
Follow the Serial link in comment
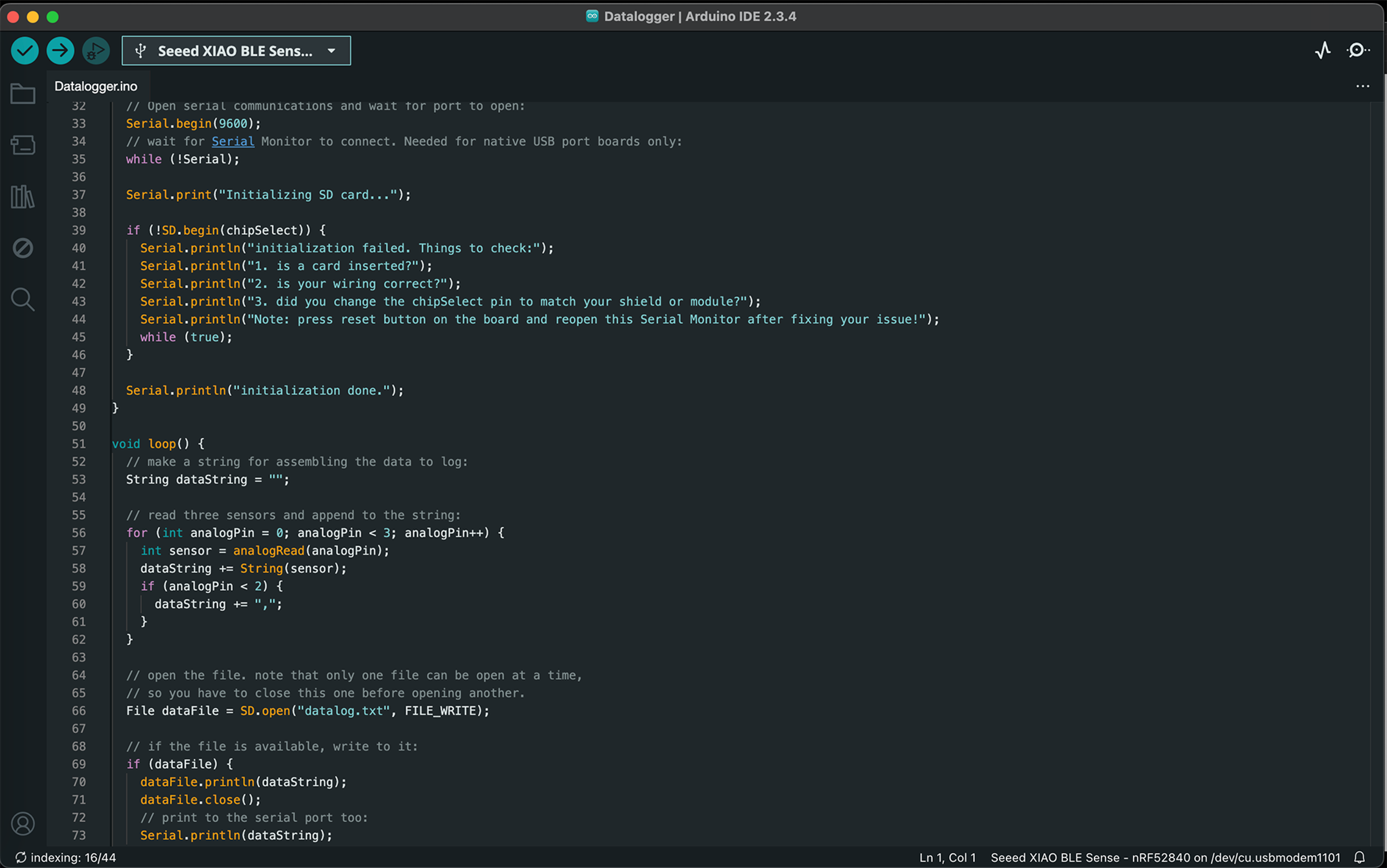coord(233,141)
